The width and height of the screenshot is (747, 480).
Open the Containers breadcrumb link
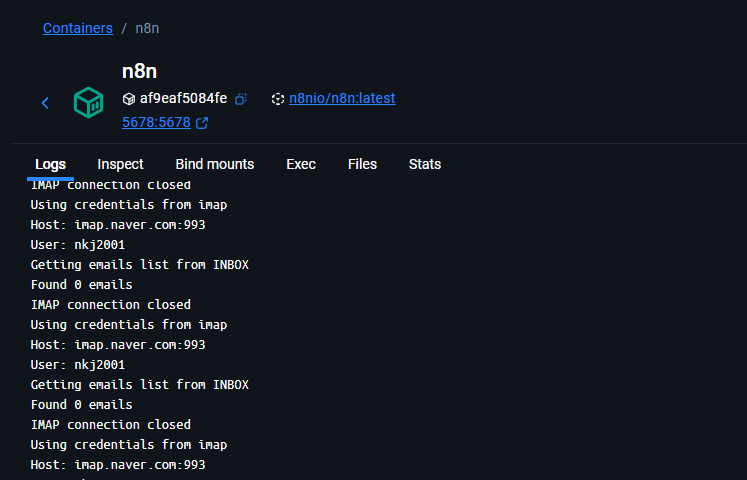pos(78,28)
